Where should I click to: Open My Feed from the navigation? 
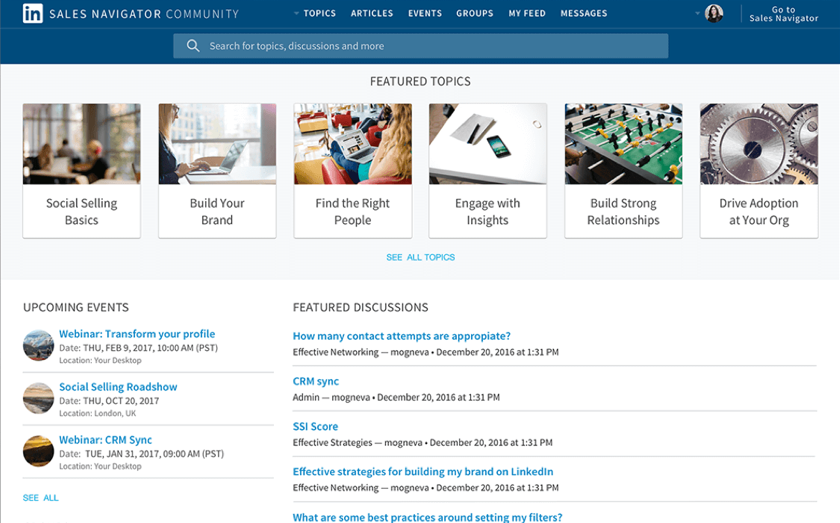(x=527, y=13)
